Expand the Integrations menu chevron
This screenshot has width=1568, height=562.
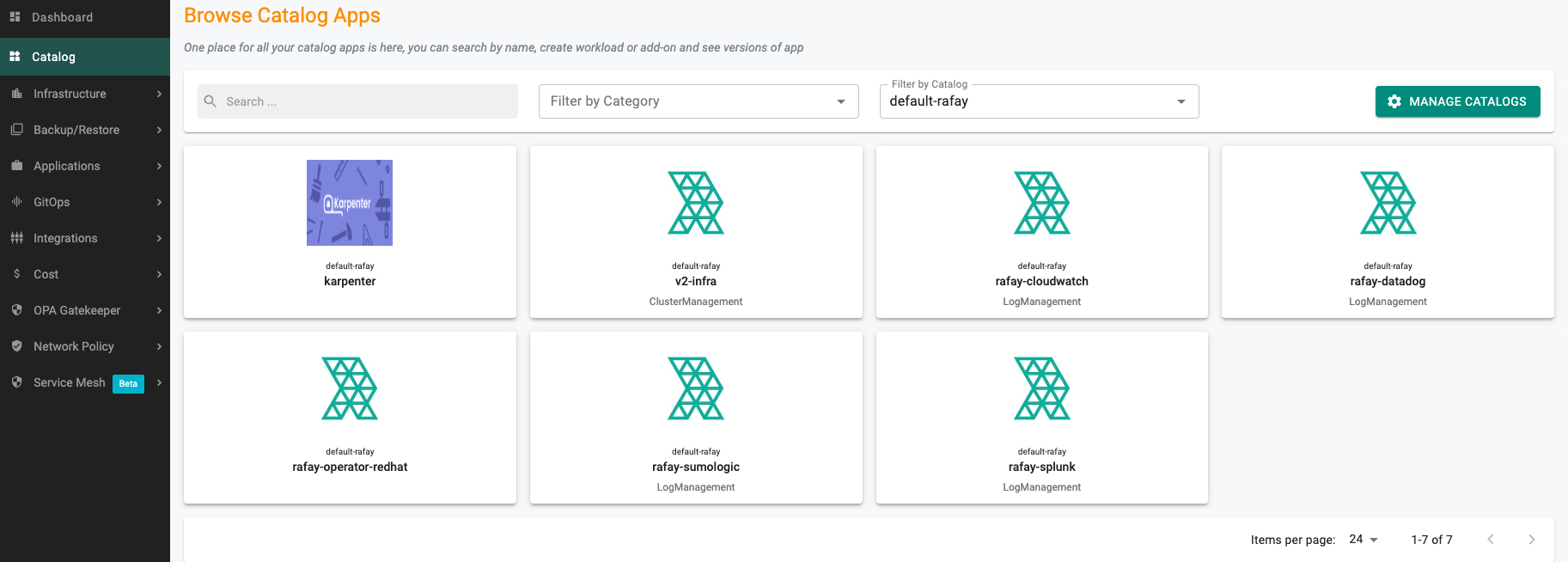point(159,238)
